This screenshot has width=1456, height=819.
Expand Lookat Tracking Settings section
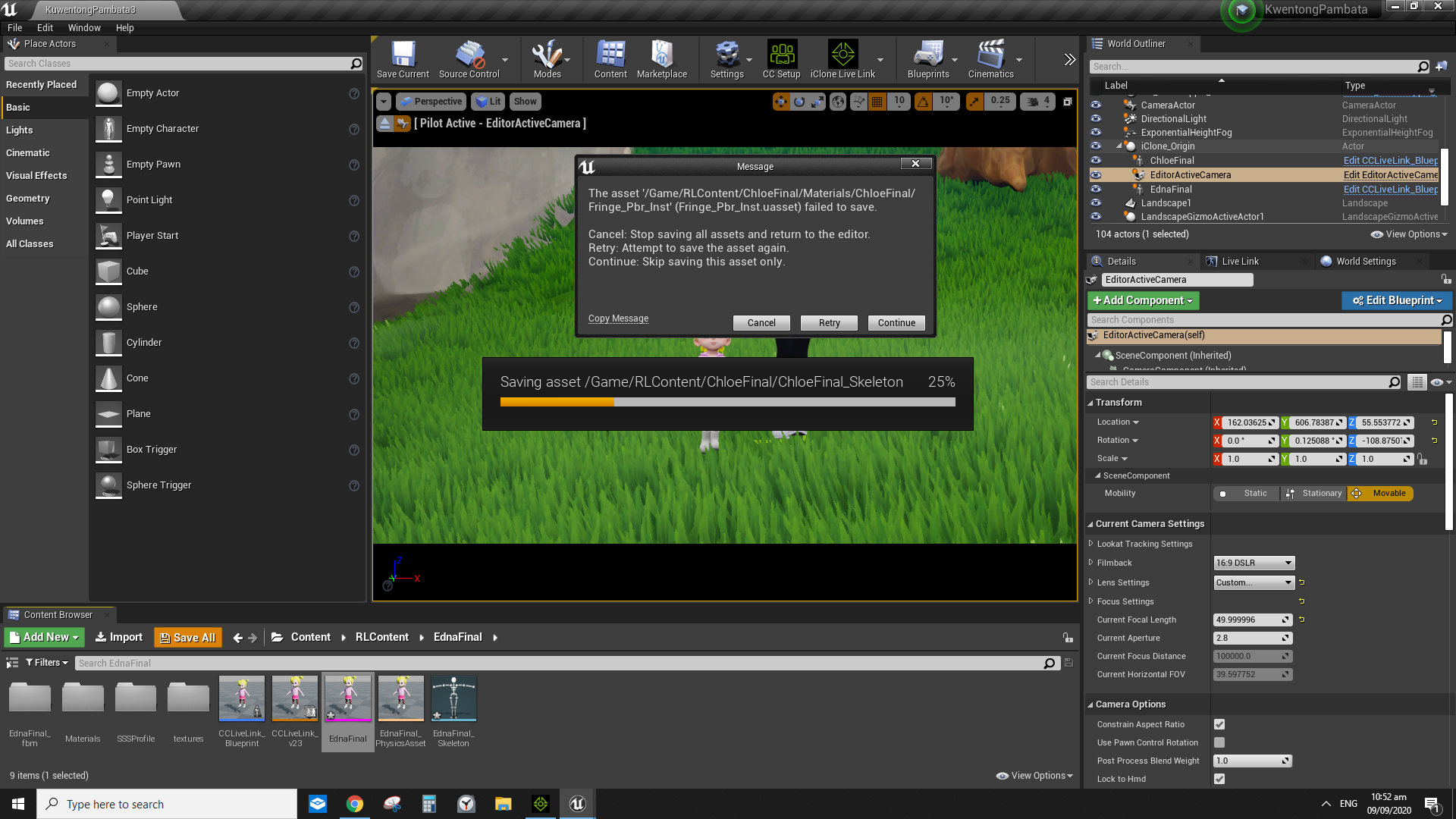(x=1090, y=543)
